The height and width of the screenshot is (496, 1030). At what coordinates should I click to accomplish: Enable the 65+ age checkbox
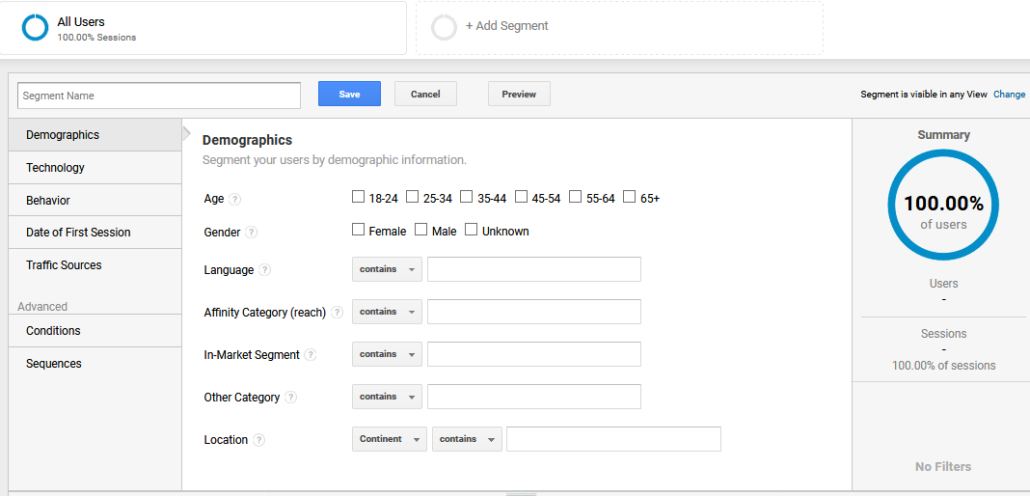point(629,196)
